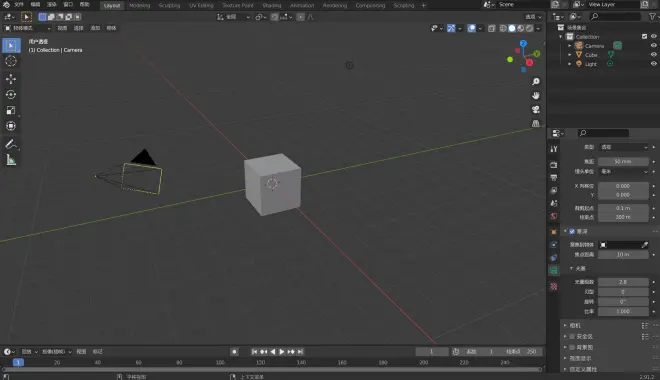Click the current frame number field
This screenshot has height=380, width=660.
point(431,352)
